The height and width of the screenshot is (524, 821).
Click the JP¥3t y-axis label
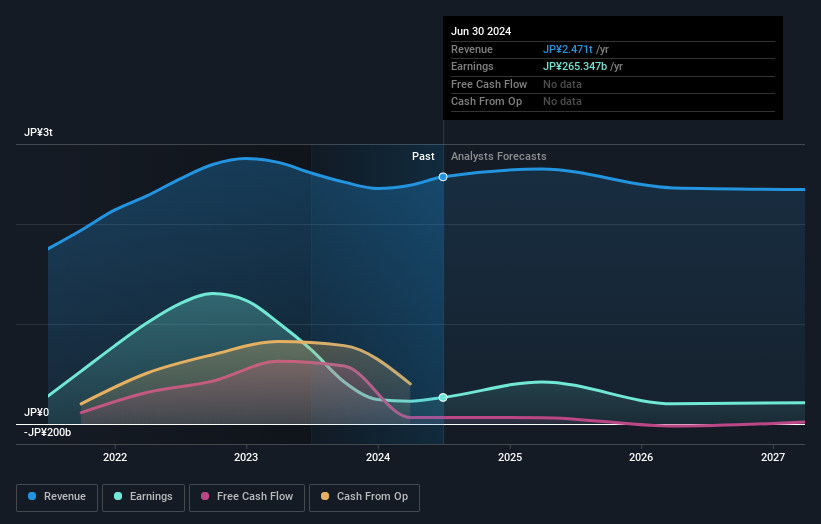coord(38,132)
